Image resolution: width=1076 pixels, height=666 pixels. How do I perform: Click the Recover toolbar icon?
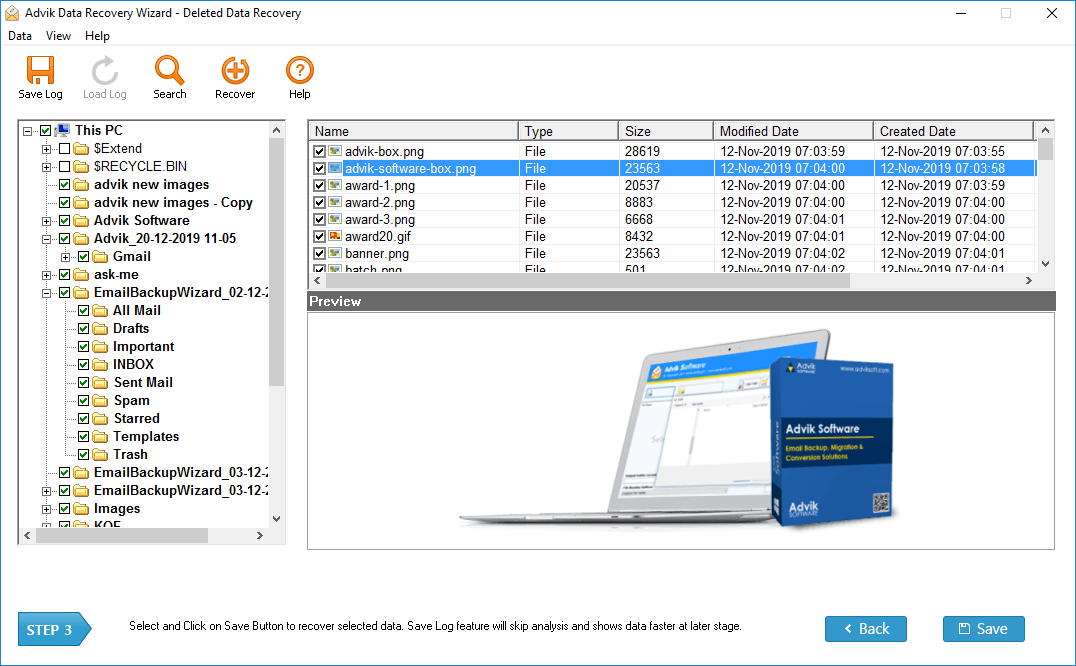235,70
